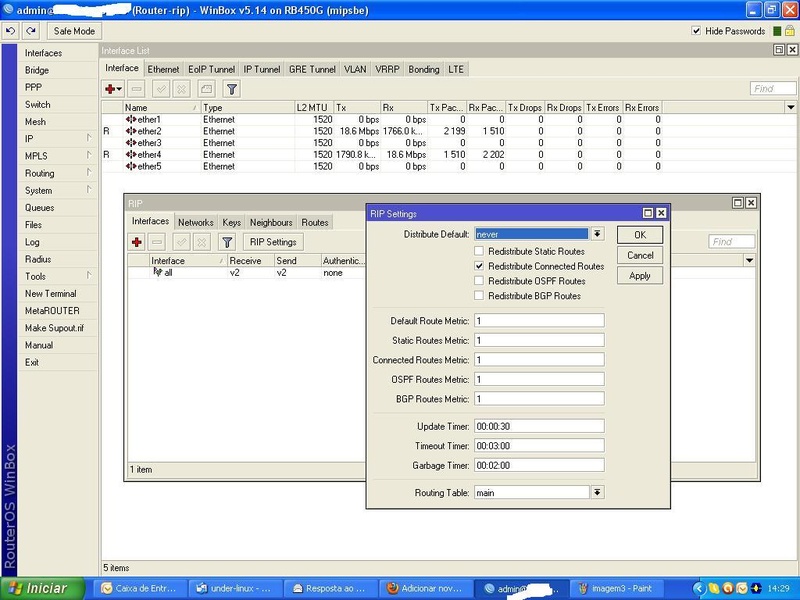Click the ether2 interface icon in the list
800x600 pixels.
pos(131,131)
